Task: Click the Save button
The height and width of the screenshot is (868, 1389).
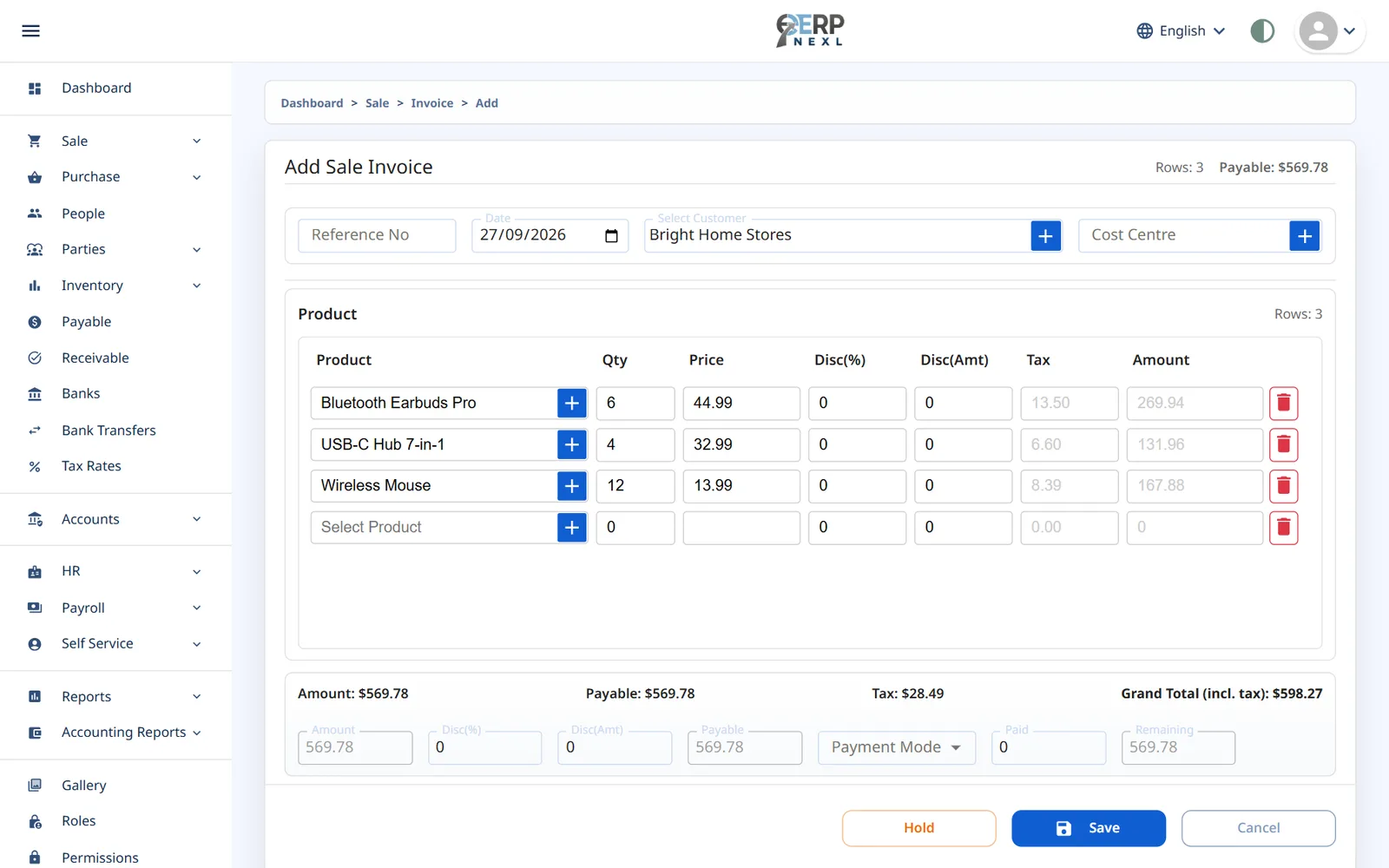Action: [1088, 828]
